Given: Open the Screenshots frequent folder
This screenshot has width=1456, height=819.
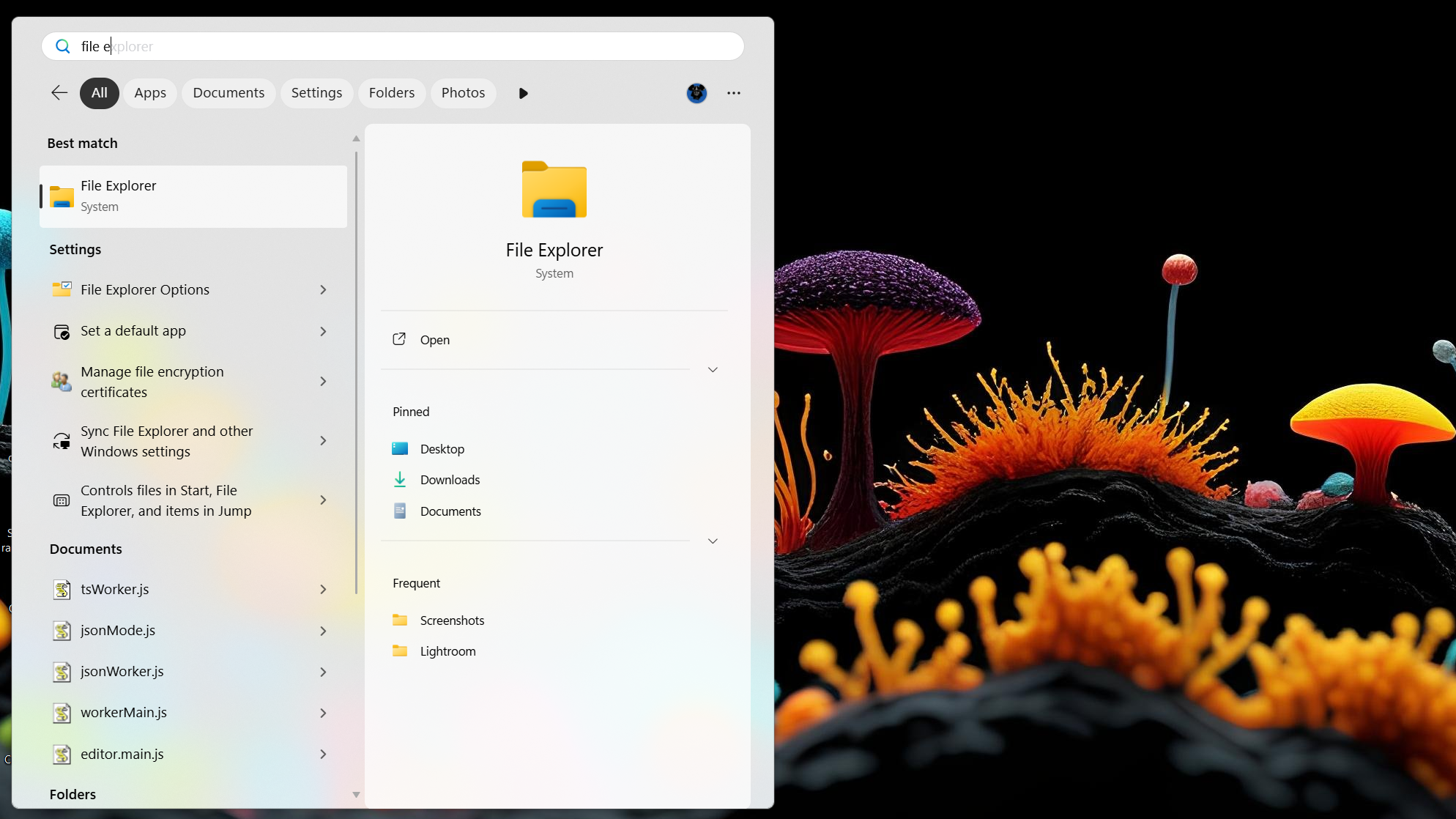Looking at the screenshot, I should click(x=452, y=620).
